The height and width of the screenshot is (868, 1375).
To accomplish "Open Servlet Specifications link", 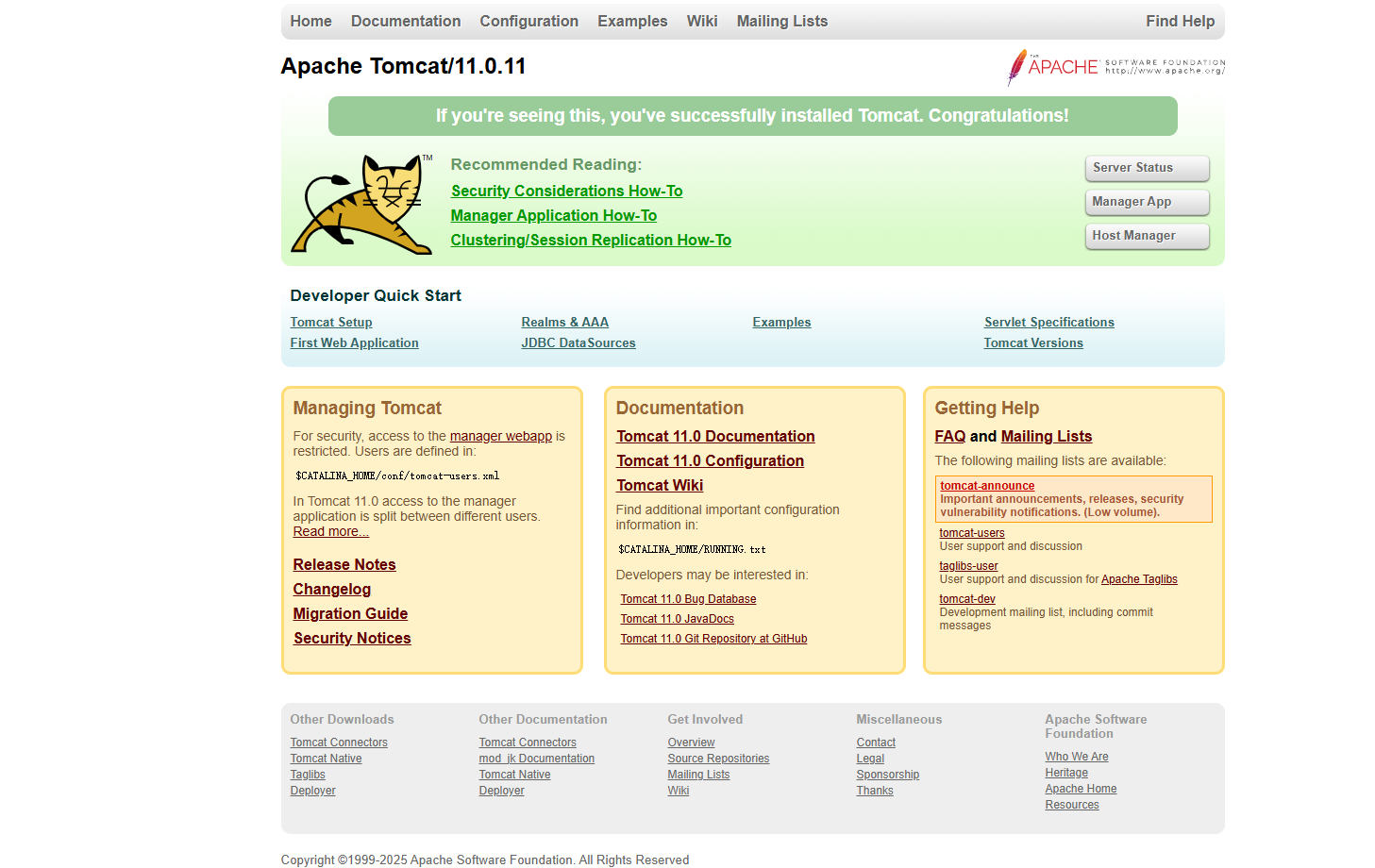I will tap(1049, 322).
